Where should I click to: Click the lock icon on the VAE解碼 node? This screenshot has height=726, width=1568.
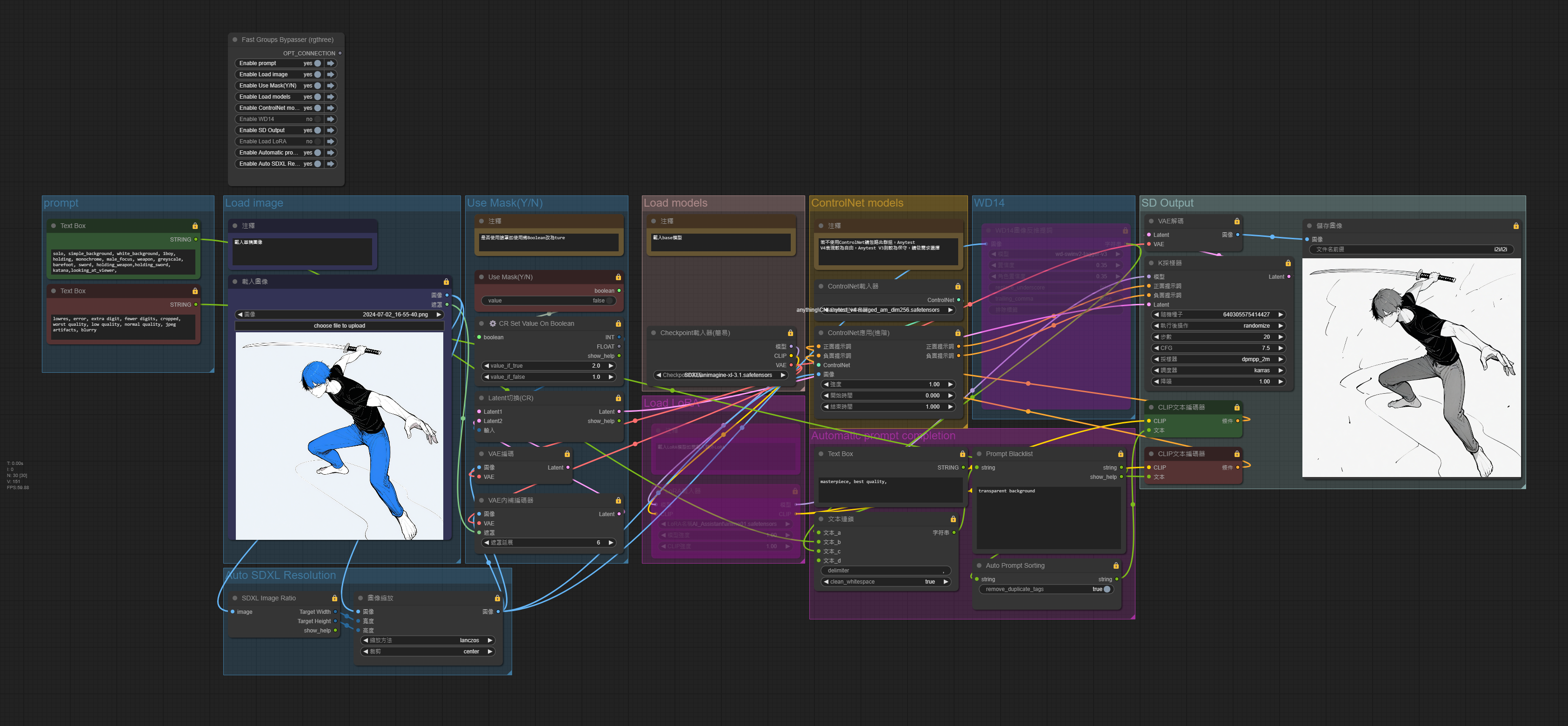(x=1236, y=221)
